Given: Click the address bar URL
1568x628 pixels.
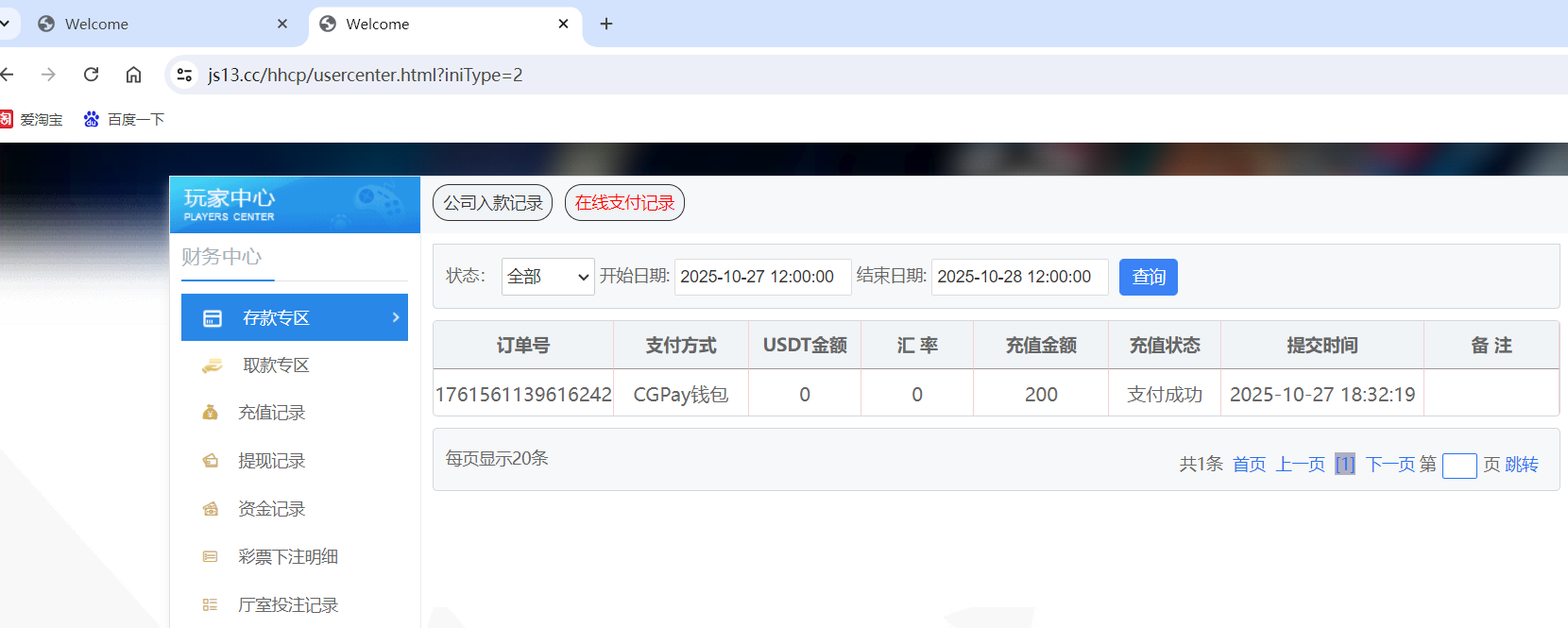Looking at the screenshot, I should (366, 75).
